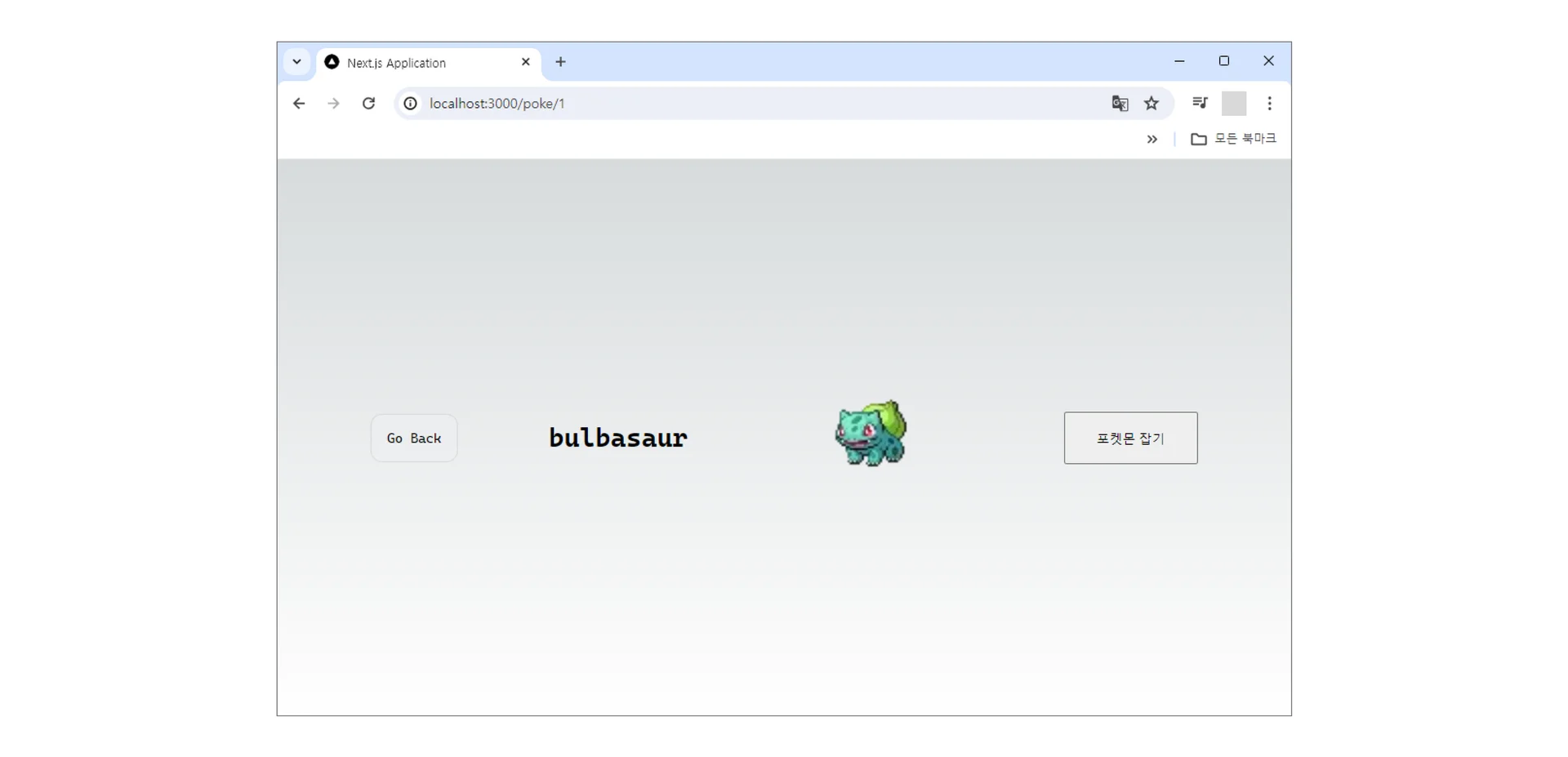Open the tab search dropdown arrow
This screenshot has height=757, width=1568.
click(x=297, y=62)
